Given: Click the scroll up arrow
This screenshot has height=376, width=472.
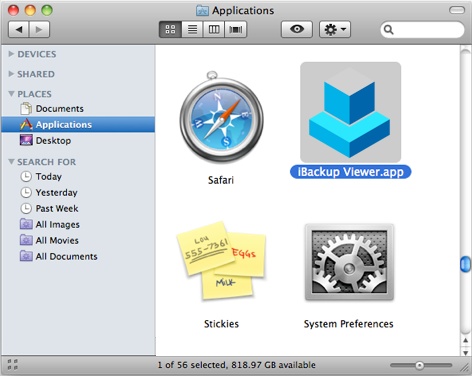Looking at the screenshot, I should [465, 341].
